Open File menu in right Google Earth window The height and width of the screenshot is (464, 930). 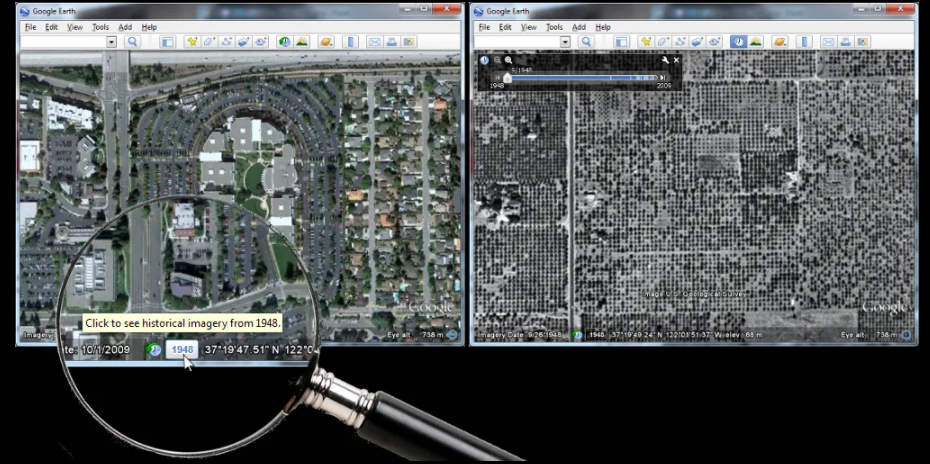[484, 27]
